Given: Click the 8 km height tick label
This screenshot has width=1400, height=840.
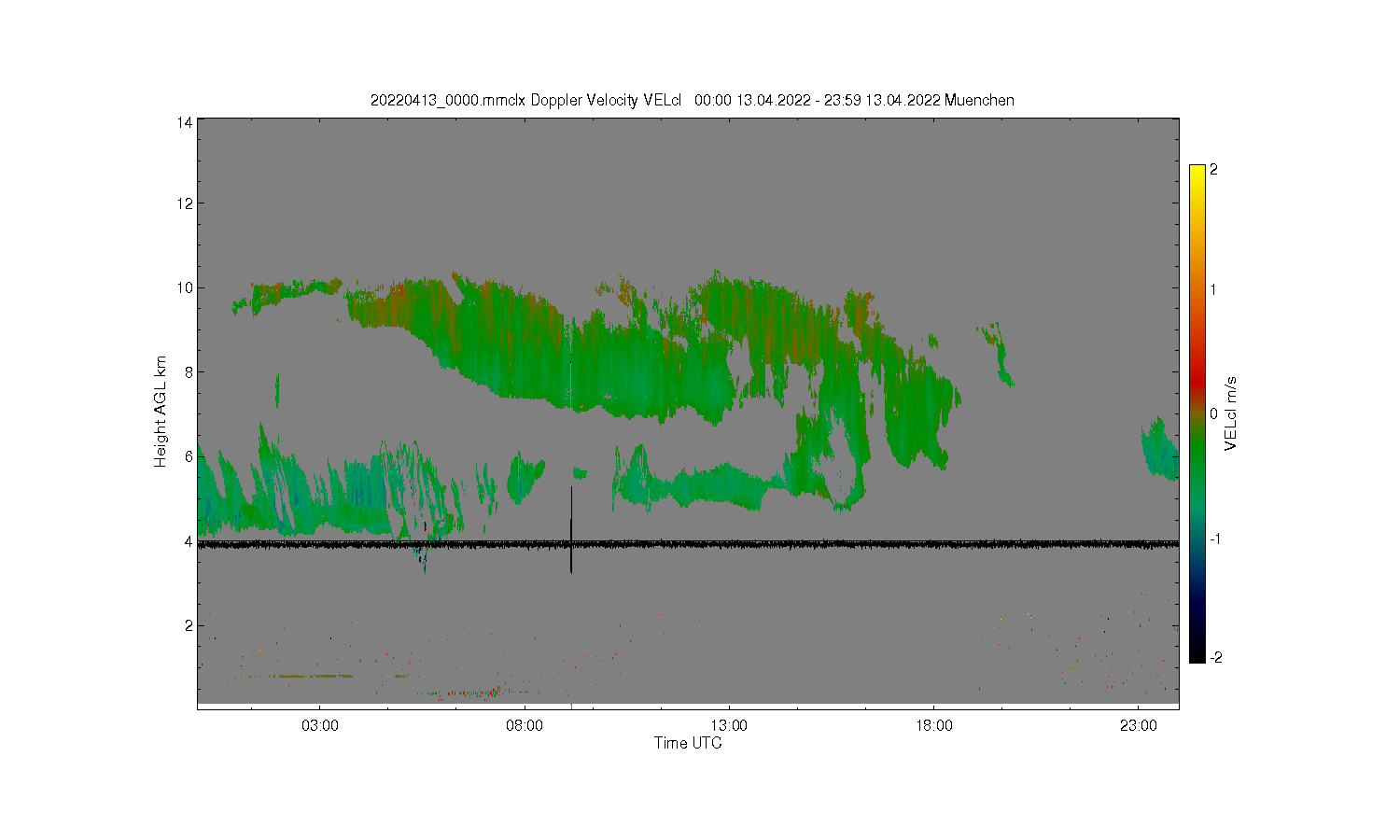Looking at the screenshot, I should tap(189, 372).
